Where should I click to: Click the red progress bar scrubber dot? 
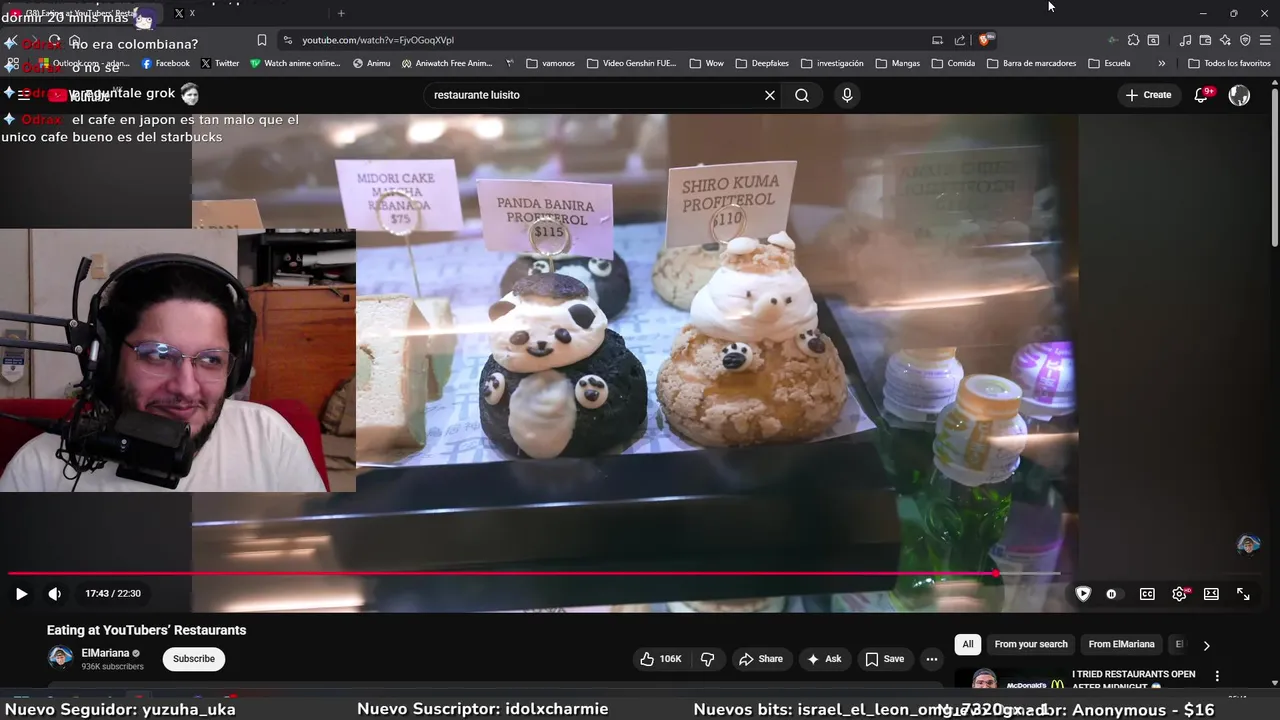pos(996,574)
